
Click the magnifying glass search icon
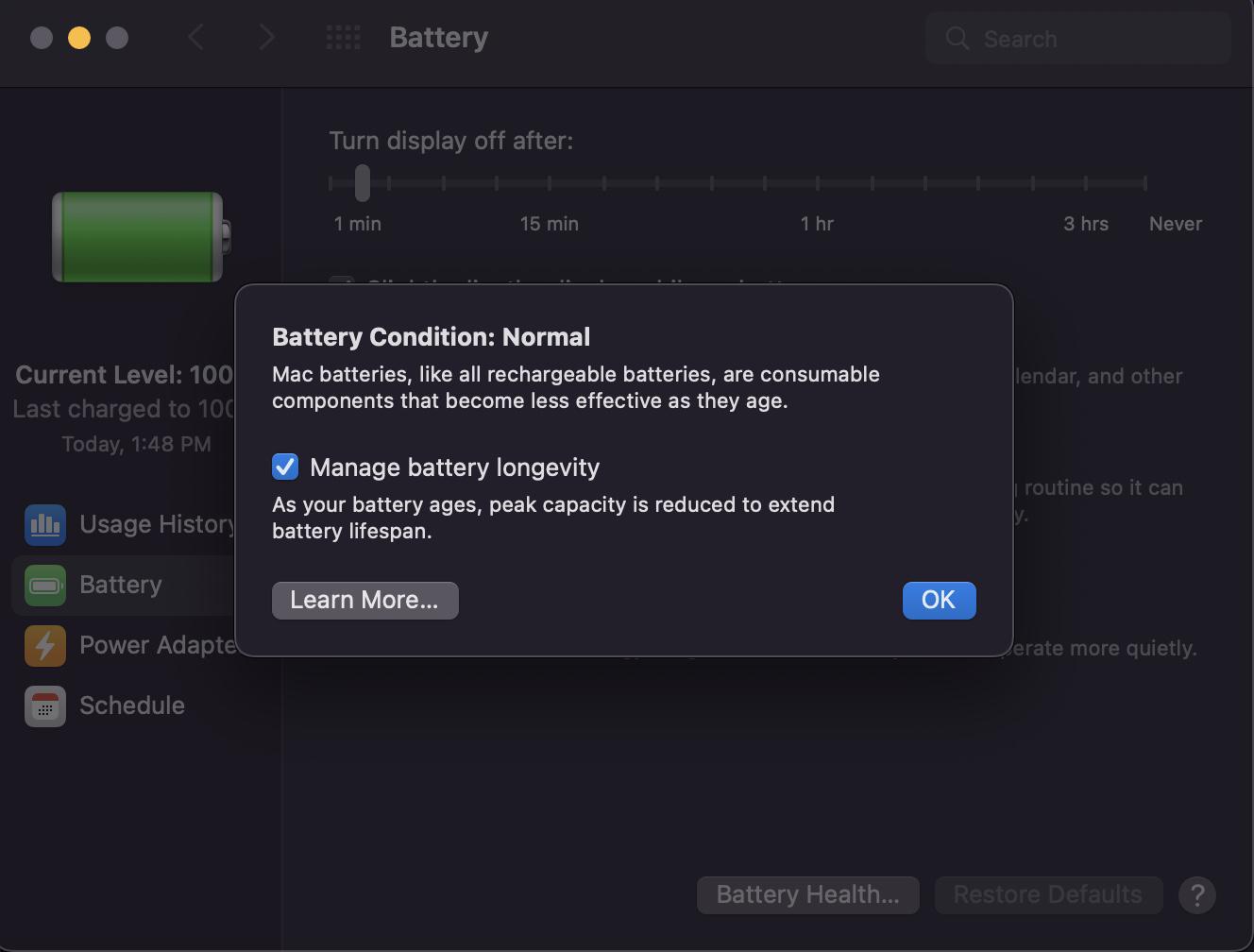click(957, 39)
